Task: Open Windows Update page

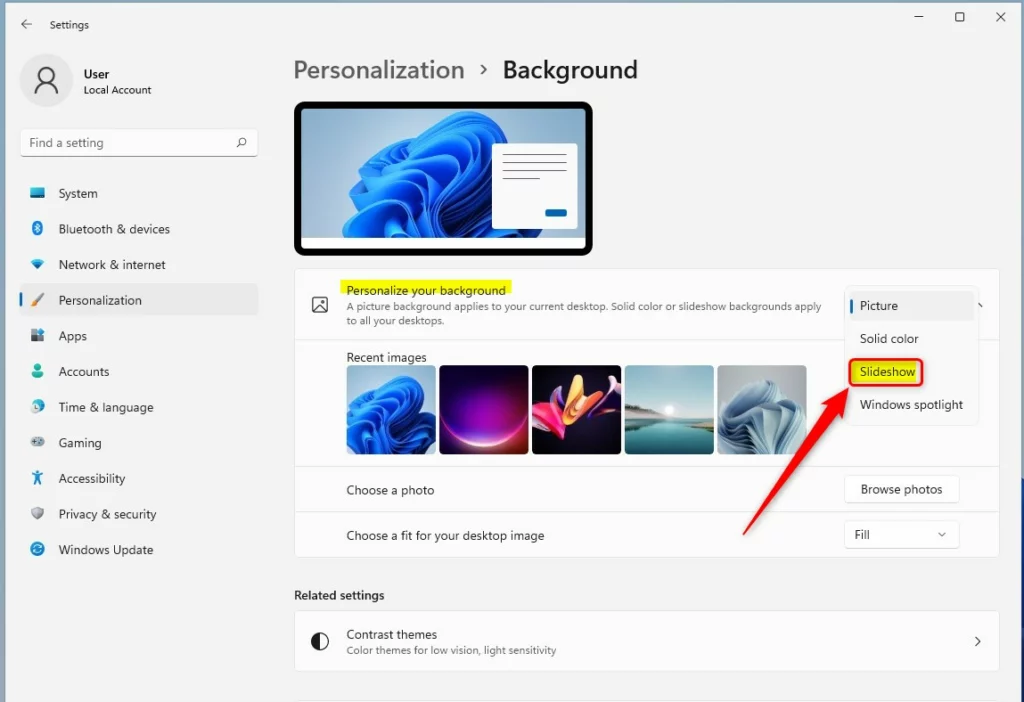Action: [x=139, y=549]
